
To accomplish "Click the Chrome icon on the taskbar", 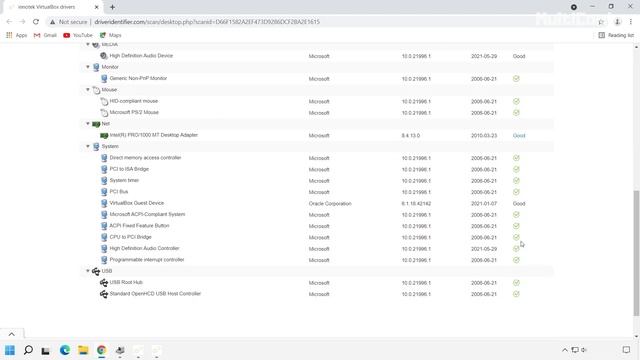I will pyautogui.click(x=102, y=350).
